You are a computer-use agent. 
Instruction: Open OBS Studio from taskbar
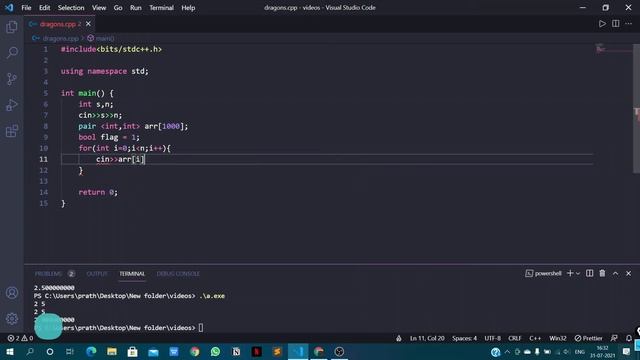pos(339,351)
